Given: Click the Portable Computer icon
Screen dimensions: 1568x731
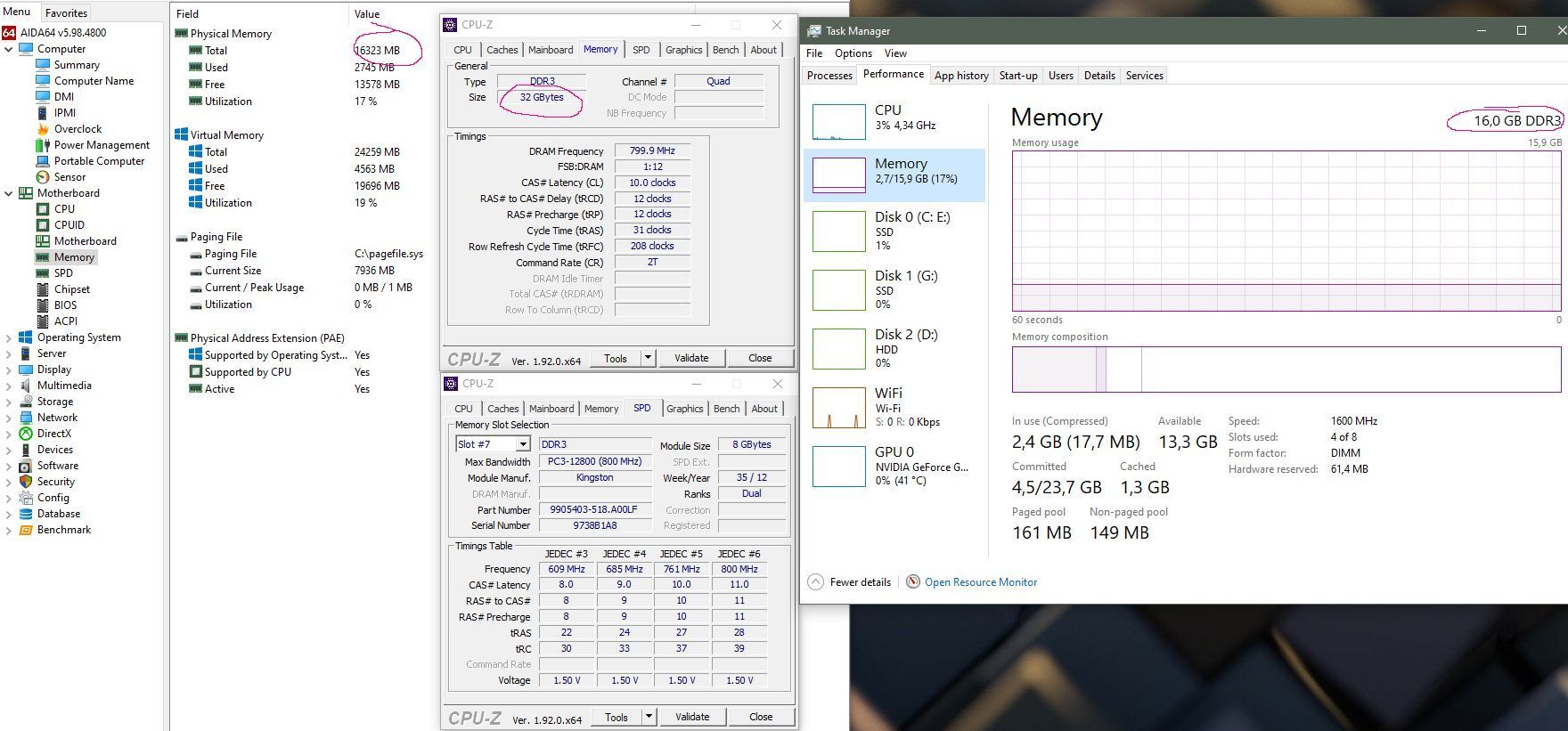Looking at the screenshot, I should 42,161.
